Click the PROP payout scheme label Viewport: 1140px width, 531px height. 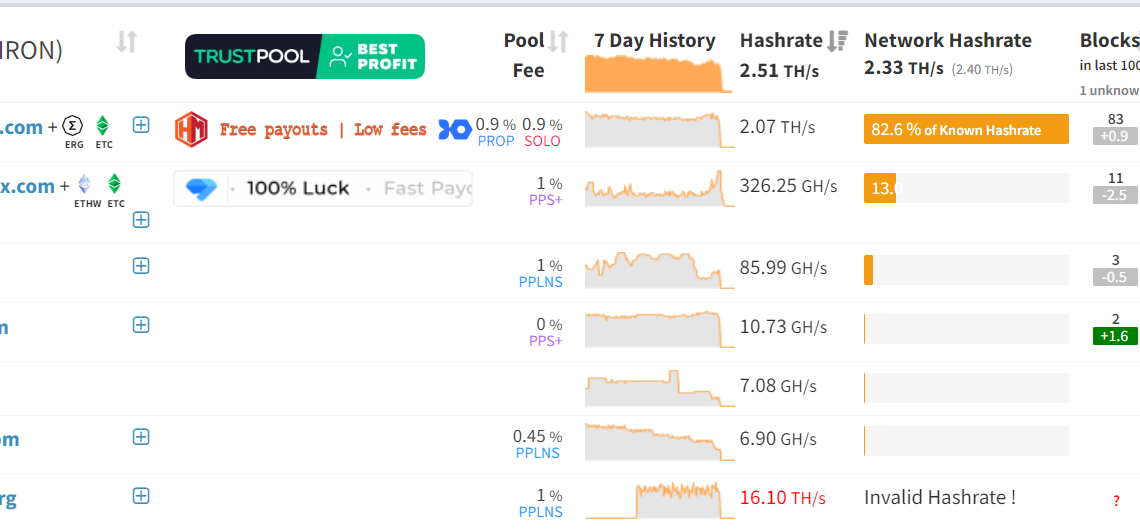point(496,141)
